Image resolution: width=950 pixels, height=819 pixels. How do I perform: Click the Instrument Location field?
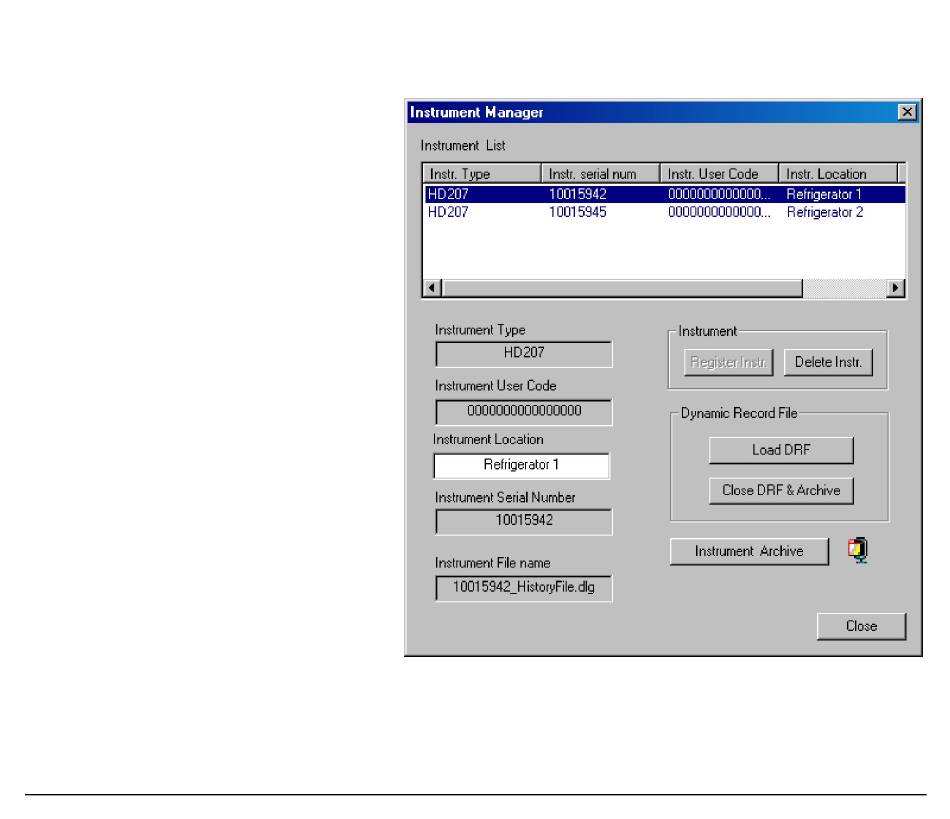[522, 465]
